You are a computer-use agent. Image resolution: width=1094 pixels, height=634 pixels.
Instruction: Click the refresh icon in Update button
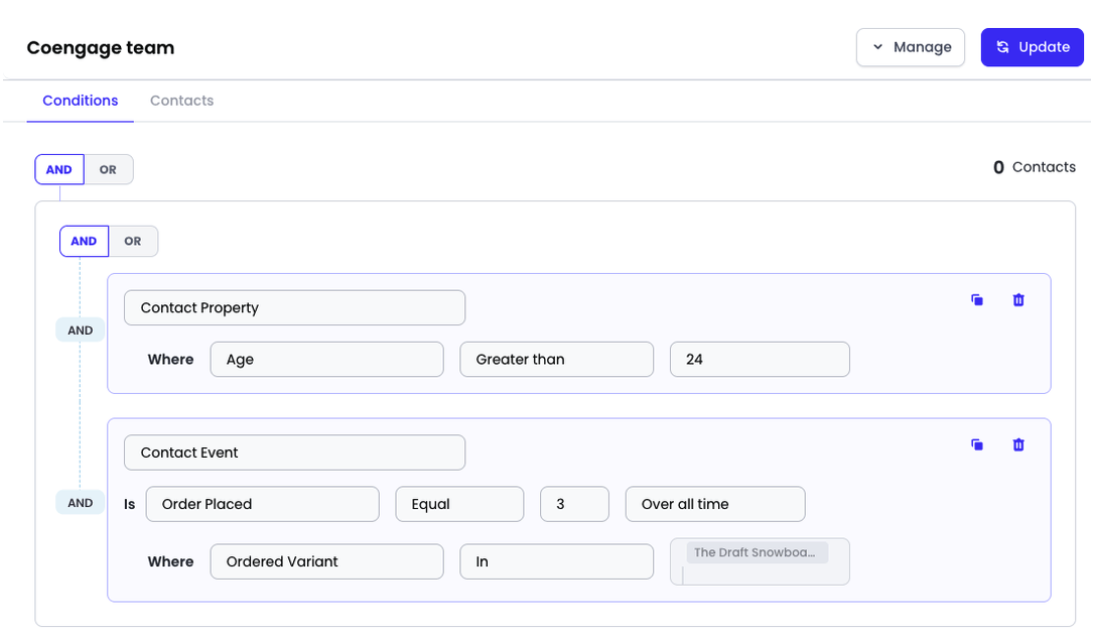click(1003, 47)
